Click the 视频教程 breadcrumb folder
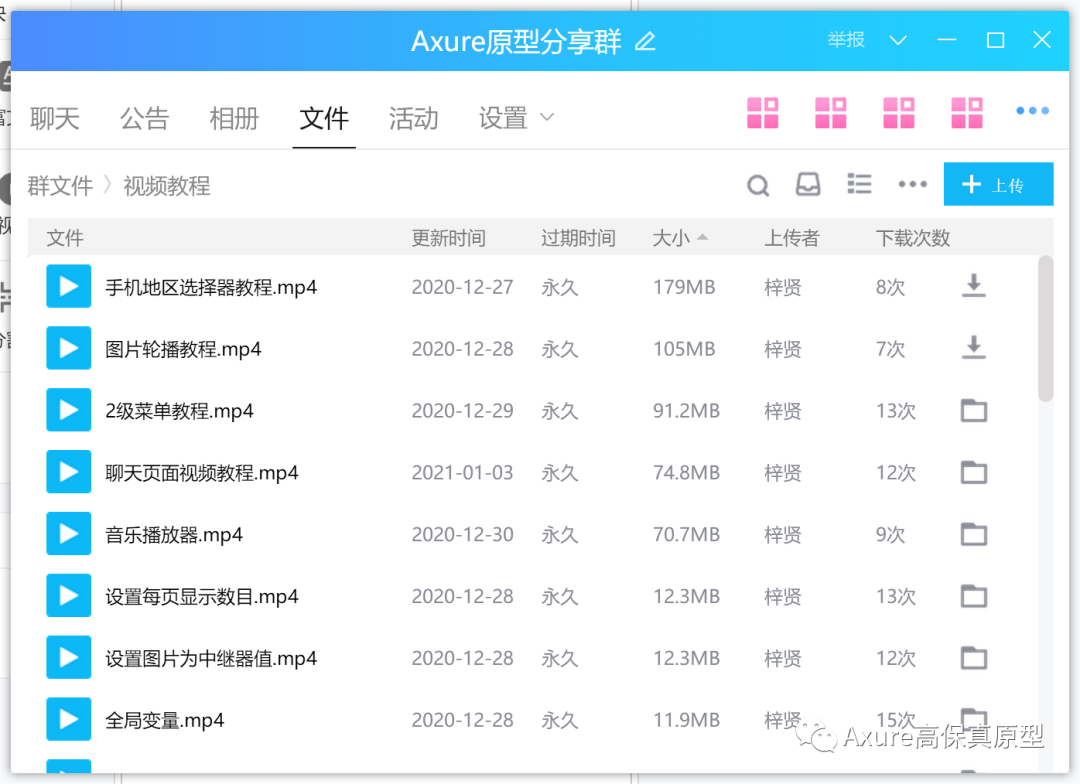The height and width of the screenshot is (784, 1080). coord(167,186)
